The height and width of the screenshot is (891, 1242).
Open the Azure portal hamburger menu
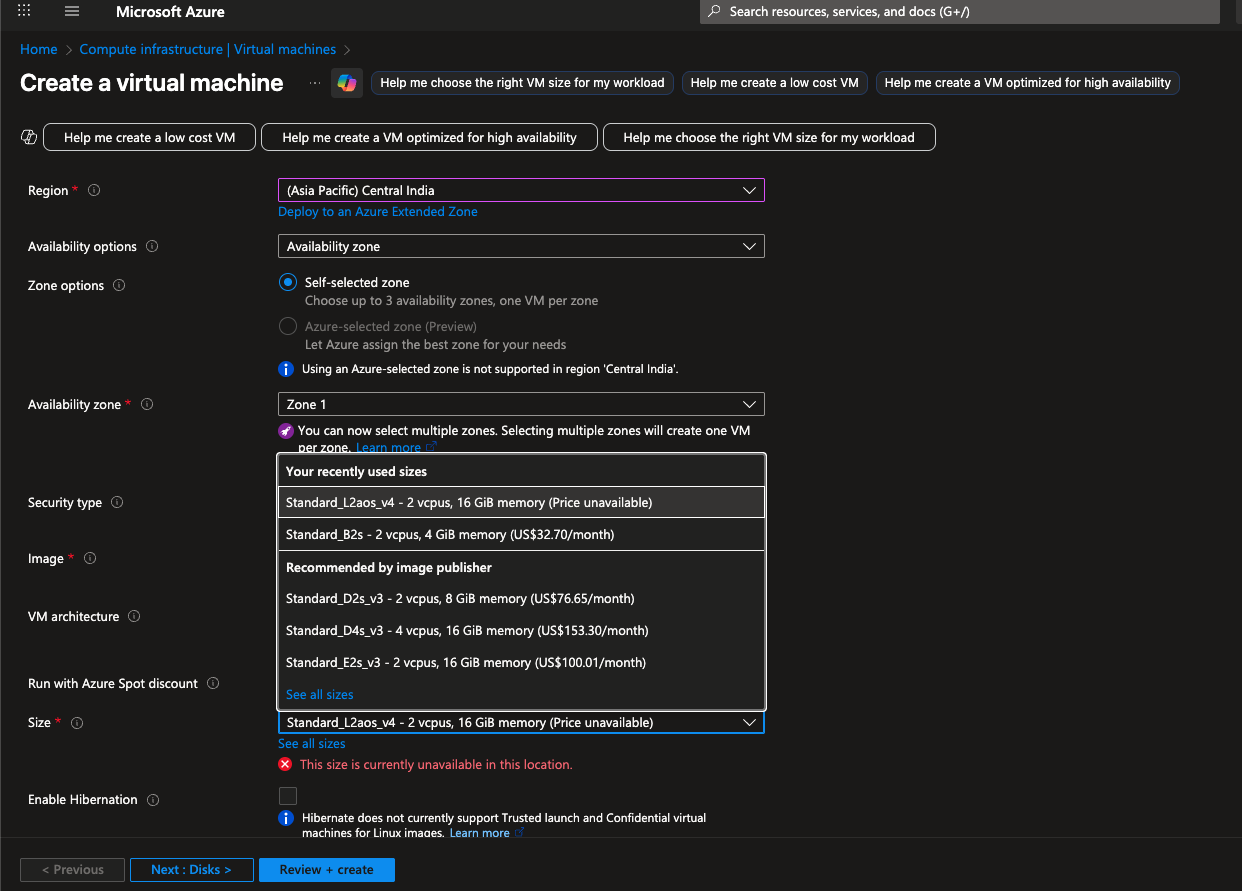pyautogui.click(x=71, y=12)
